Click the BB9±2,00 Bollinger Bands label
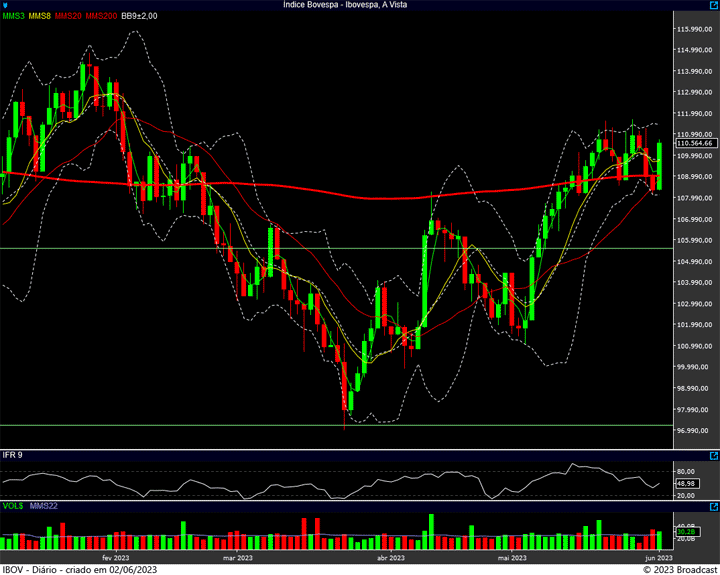The image size is (720, 575). [141, 16]
